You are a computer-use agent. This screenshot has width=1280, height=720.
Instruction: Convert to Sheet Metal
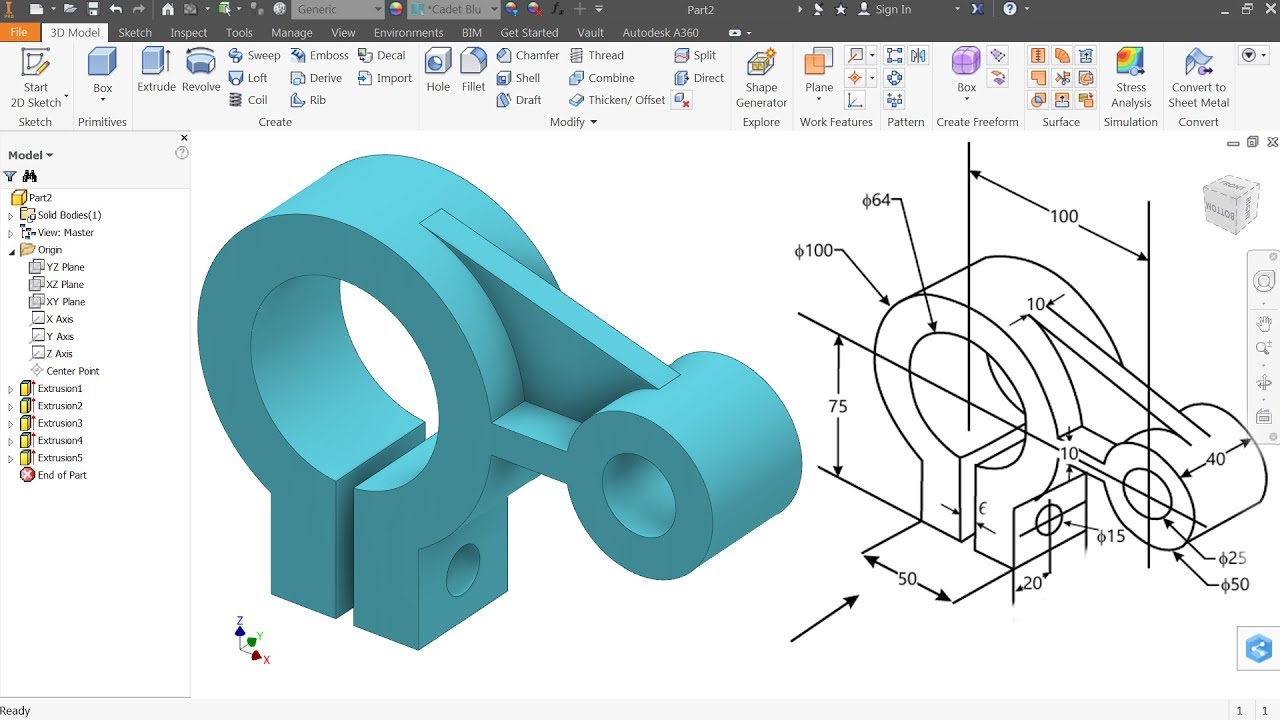pyautogui.click(x=1199, y=78)
